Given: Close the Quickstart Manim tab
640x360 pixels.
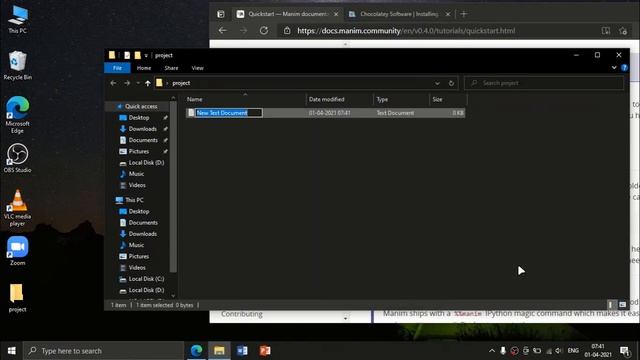Looking at the screenshot, I should (x=336, y=14).
